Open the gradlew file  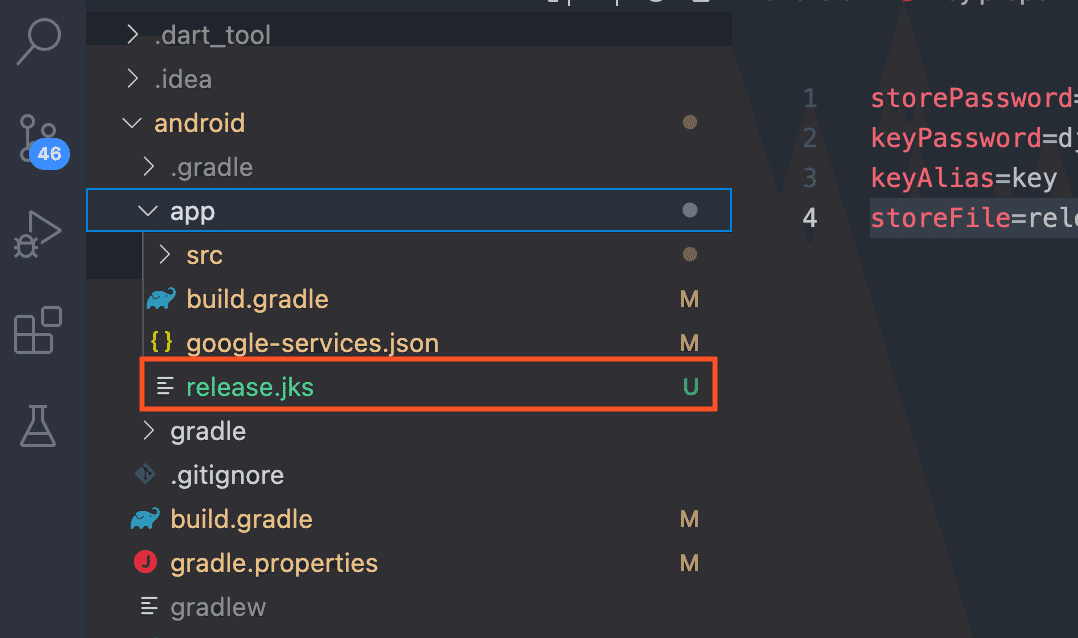click(218, 607)
